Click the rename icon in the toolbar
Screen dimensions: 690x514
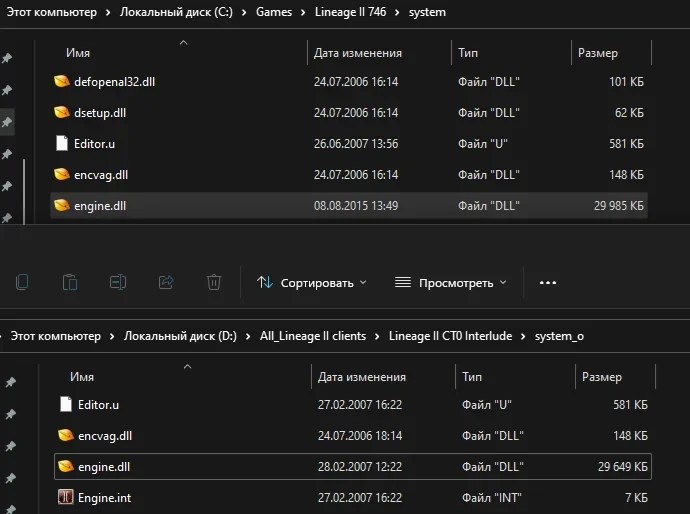(118, 282)
